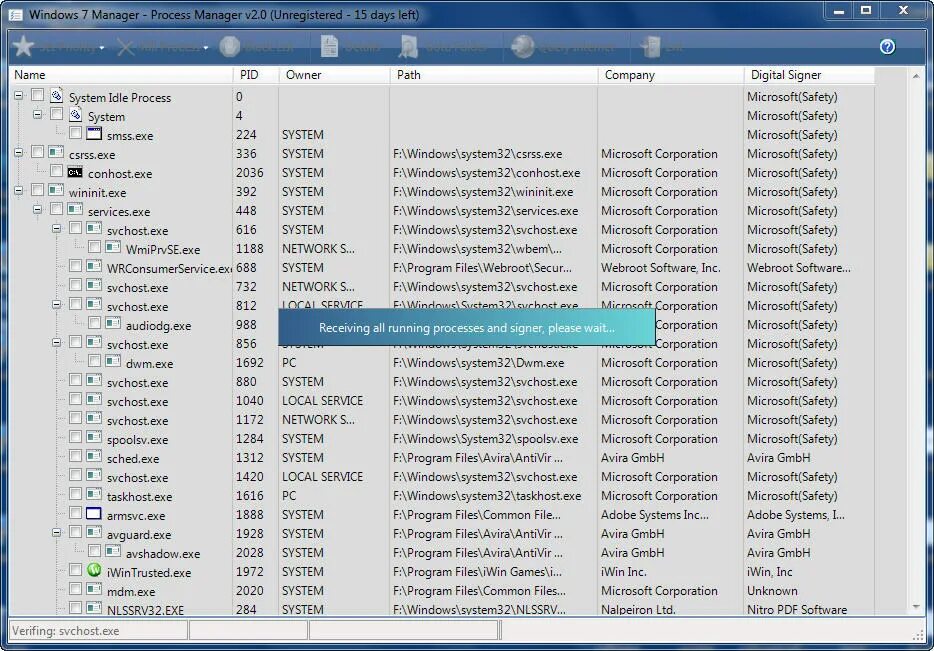The width and height of the screenshot is (934, 651).
Task: Click the conhost.exe console icon
Action: pyautogui.click(x=74, y=173)
